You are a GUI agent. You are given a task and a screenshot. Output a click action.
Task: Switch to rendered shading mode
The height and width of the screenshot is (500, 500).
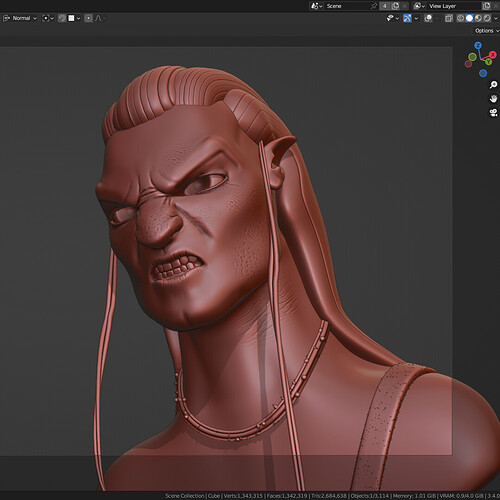tap(487, 18)
